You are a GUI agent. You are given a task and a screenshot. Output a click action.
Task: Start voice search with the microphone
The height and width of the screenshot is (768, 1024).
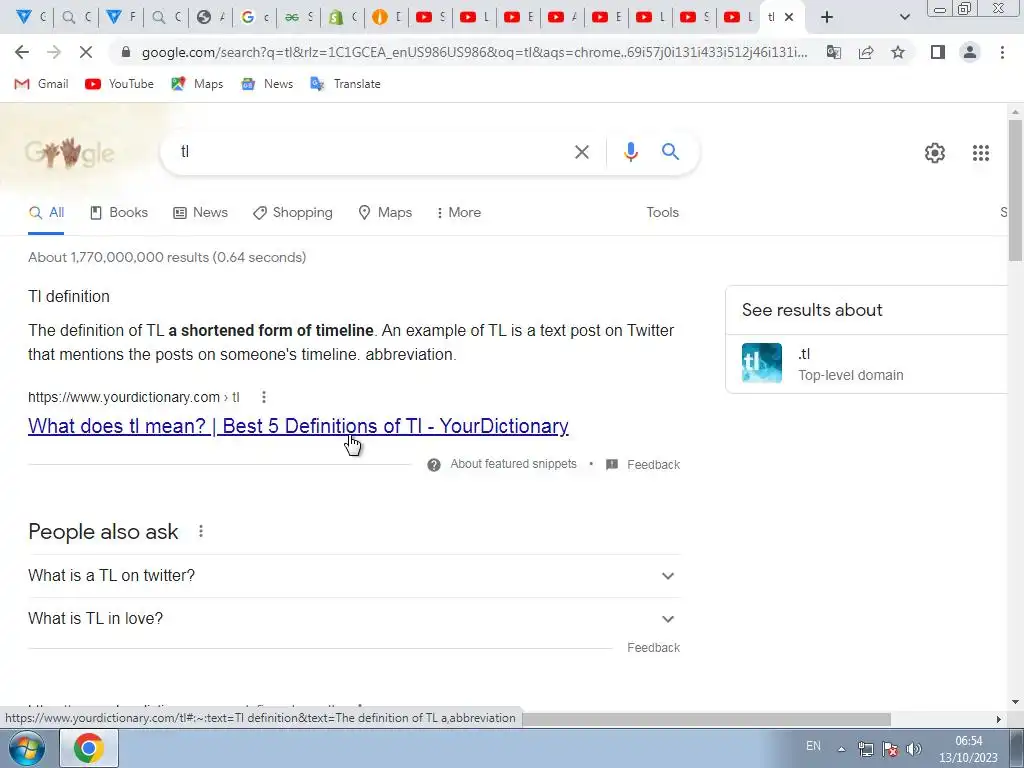(x=630, y=152)
